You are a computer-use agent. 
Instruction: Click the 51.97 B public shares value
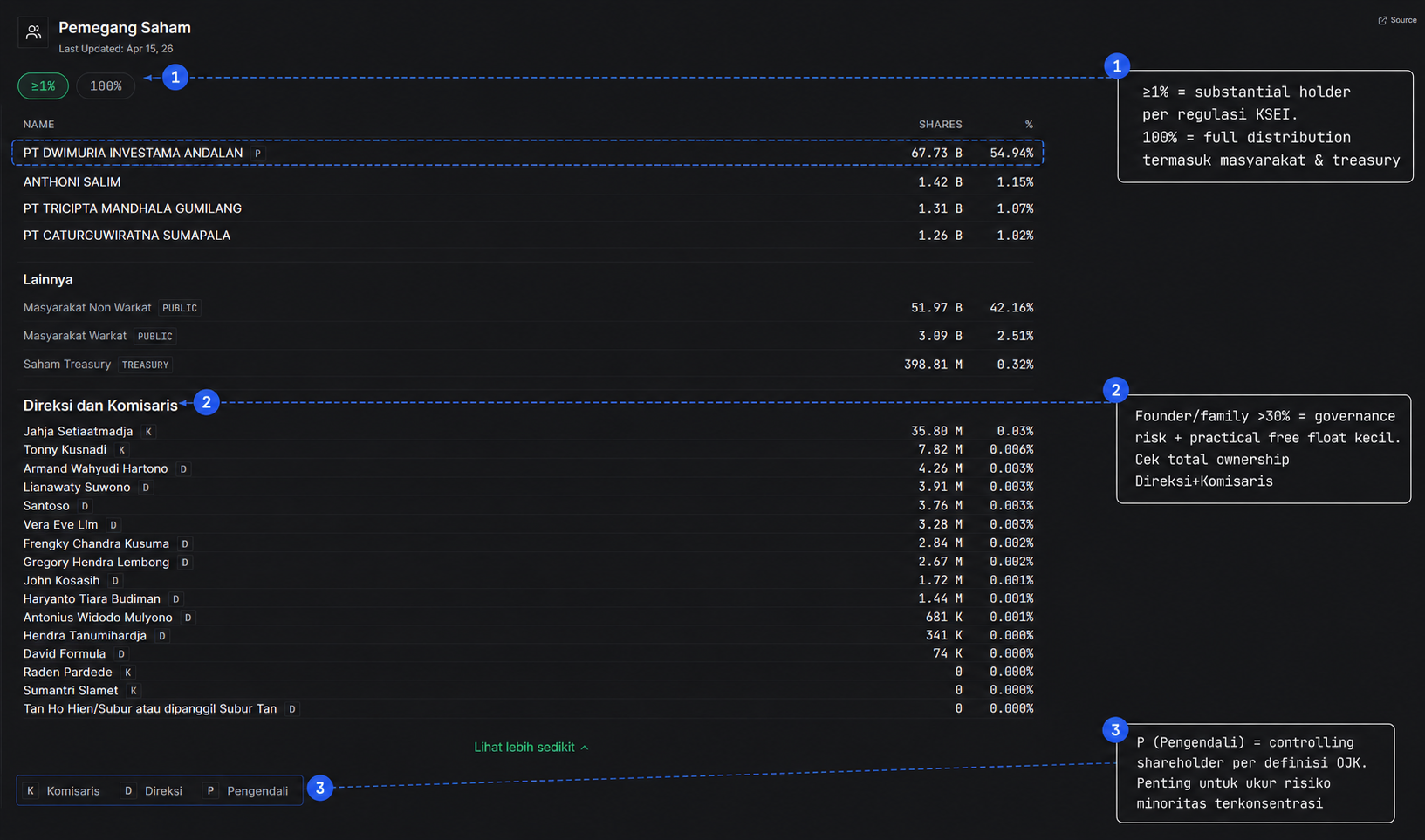click(936, 307)
